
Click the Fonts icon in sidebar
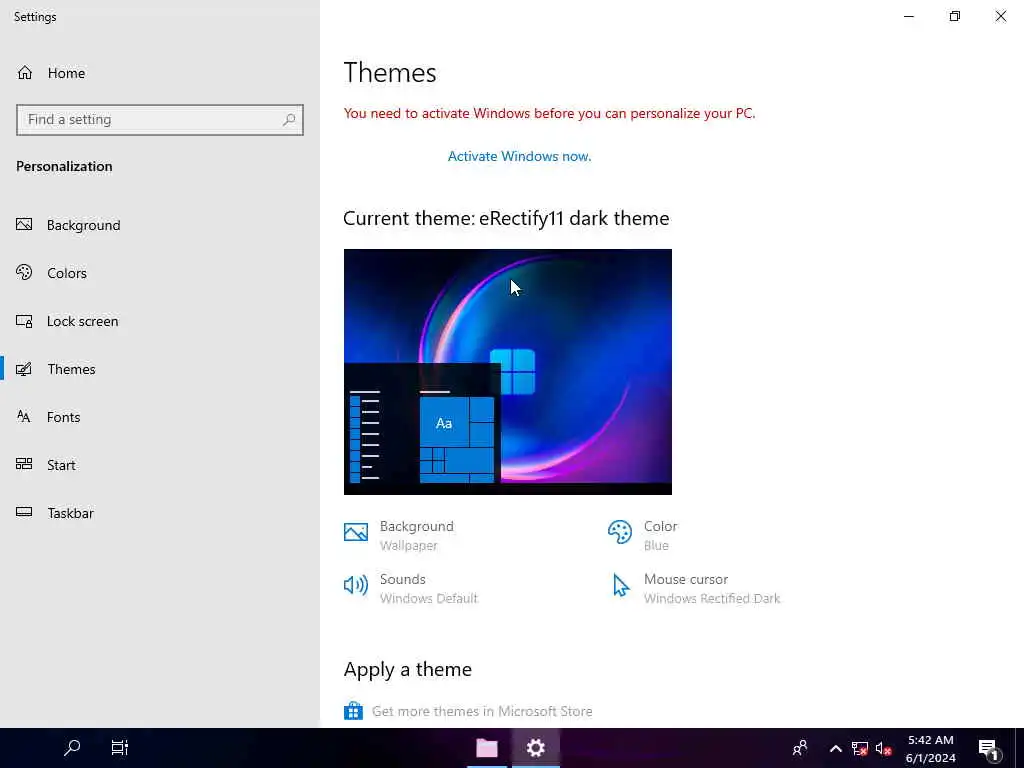pos(24,417)
